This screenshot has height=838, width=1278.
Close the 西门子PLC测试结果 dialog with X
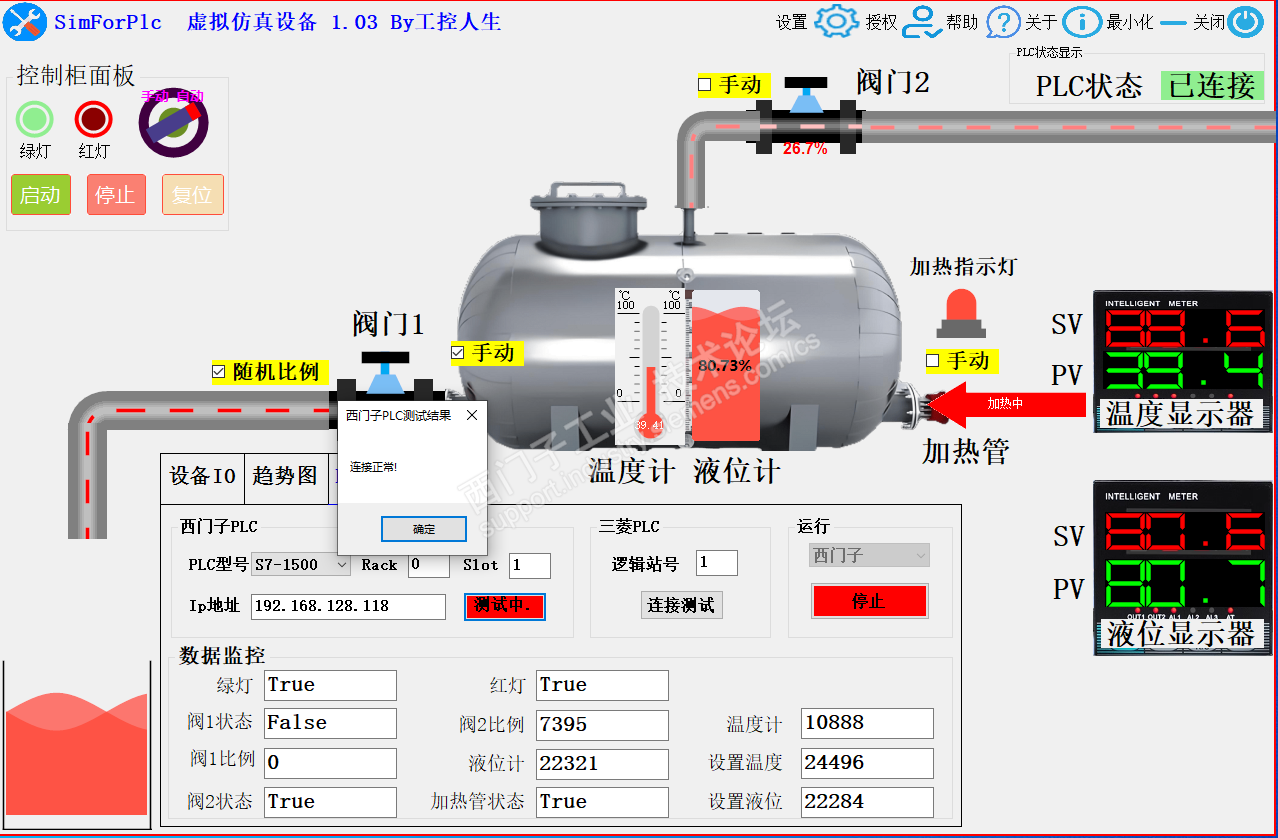(x=472, y=415)
